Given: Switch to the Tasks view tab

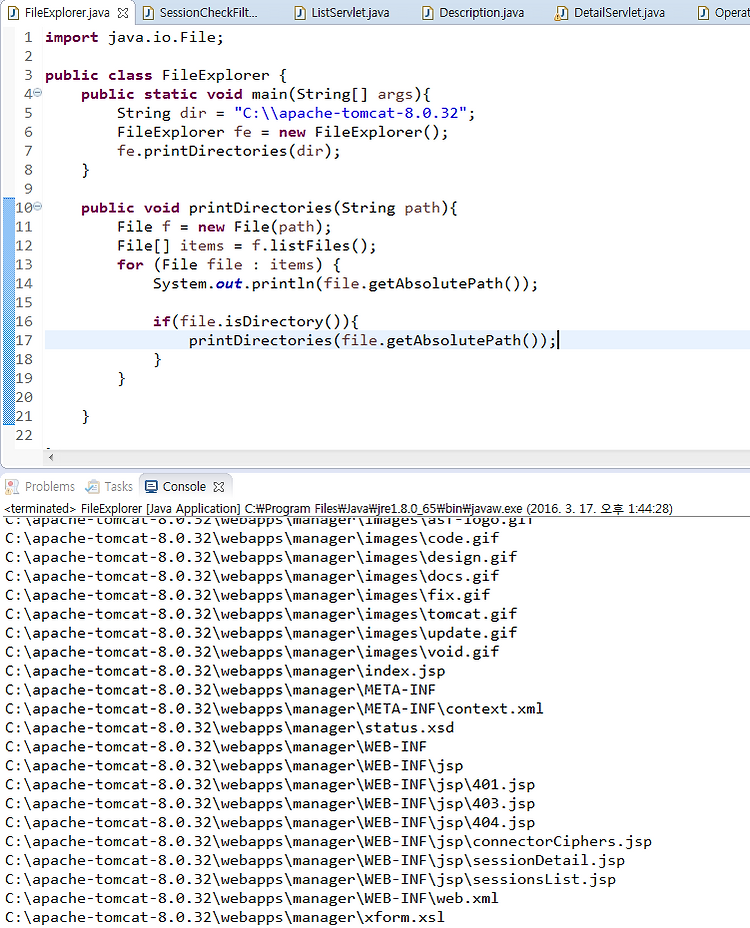Looking at the screenshot, I should pos(118,486).
